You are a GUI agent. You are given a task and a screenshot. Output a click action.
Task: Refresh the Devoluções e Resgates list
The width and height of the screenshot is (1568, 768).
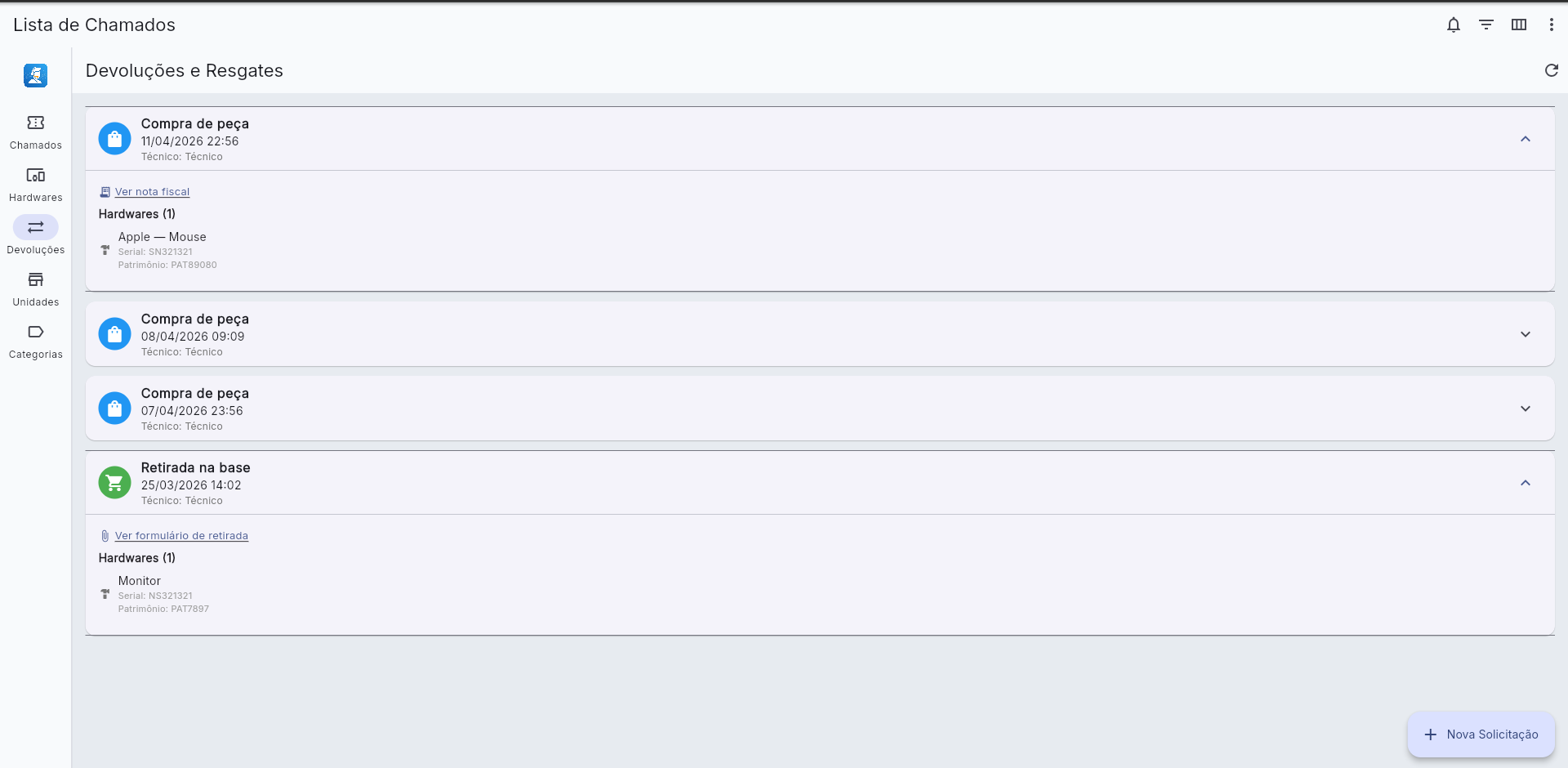1552,70
